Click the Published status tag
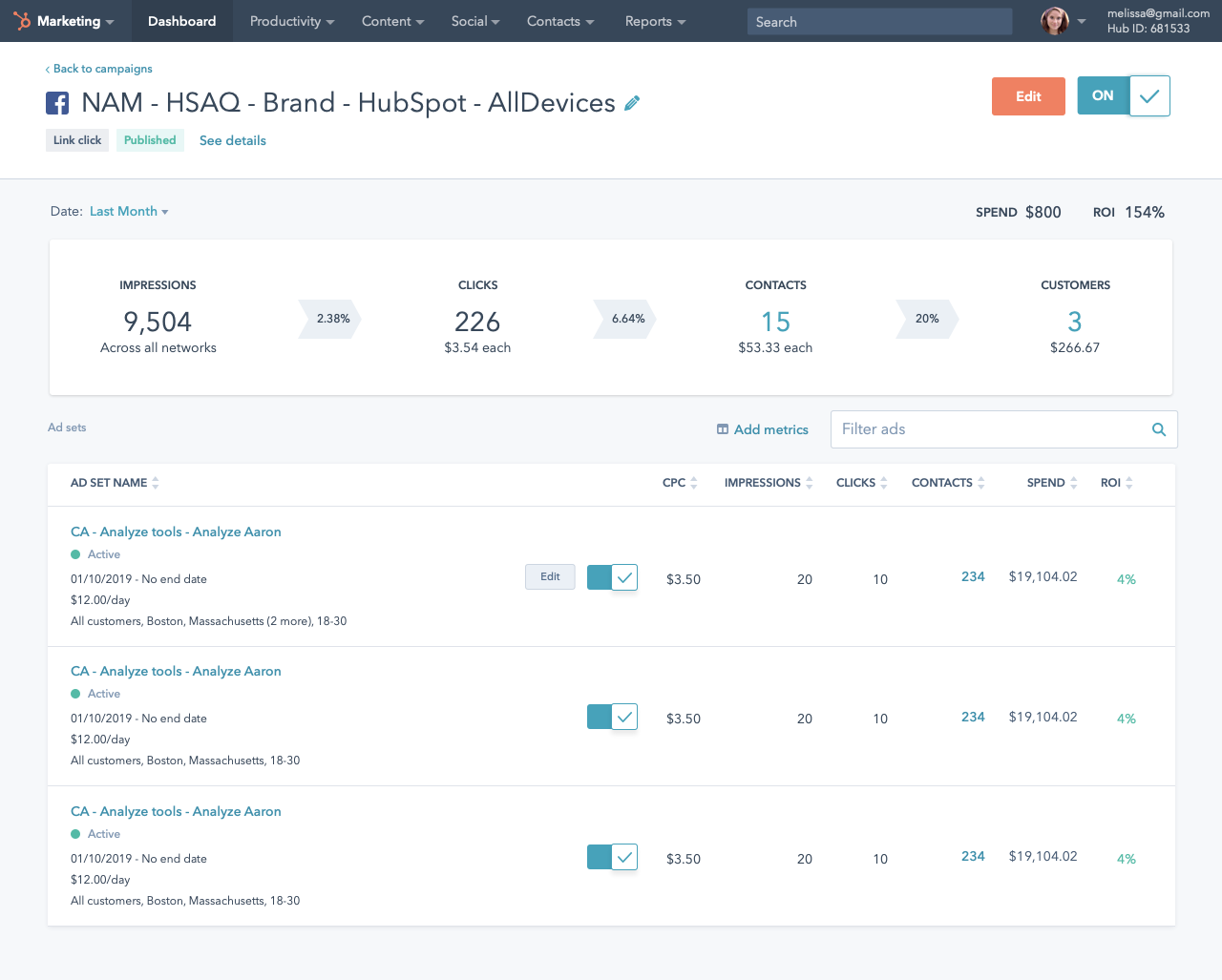The height and width of the screenshot is (980, 1222). pyautogui.click(x=150, y=140)
